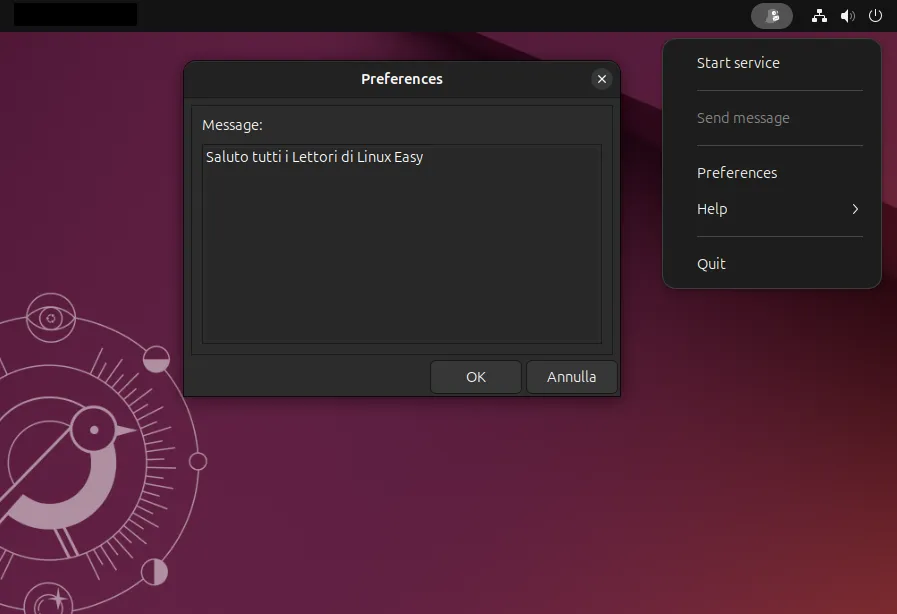Open Preferences from the tray menu
Image resolution: width=897 pixels, height=614 pixels.
[737, 173]
